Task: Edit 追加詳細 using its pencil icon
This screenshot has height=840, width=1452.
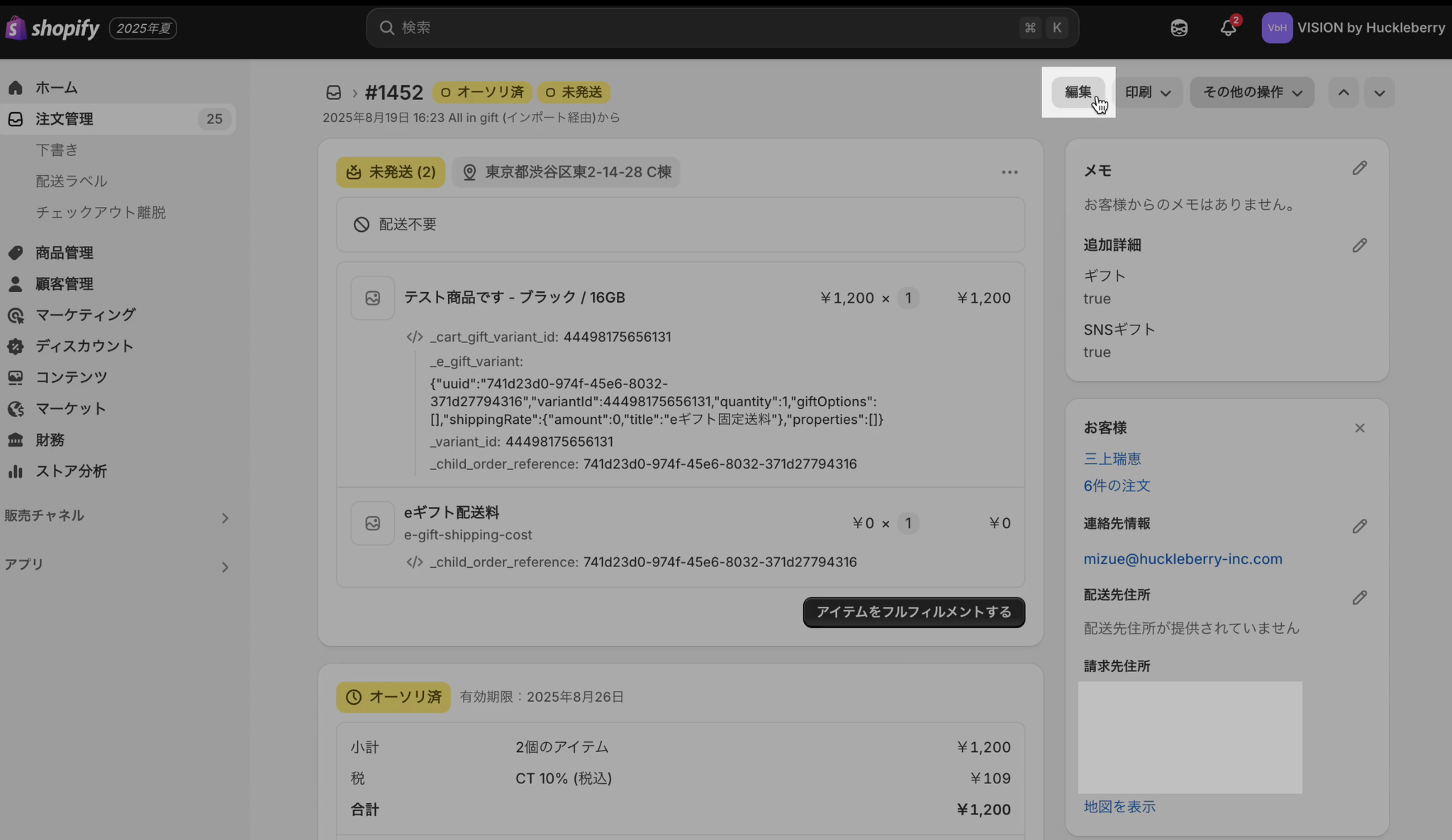Action: (x=1359, y=245)
